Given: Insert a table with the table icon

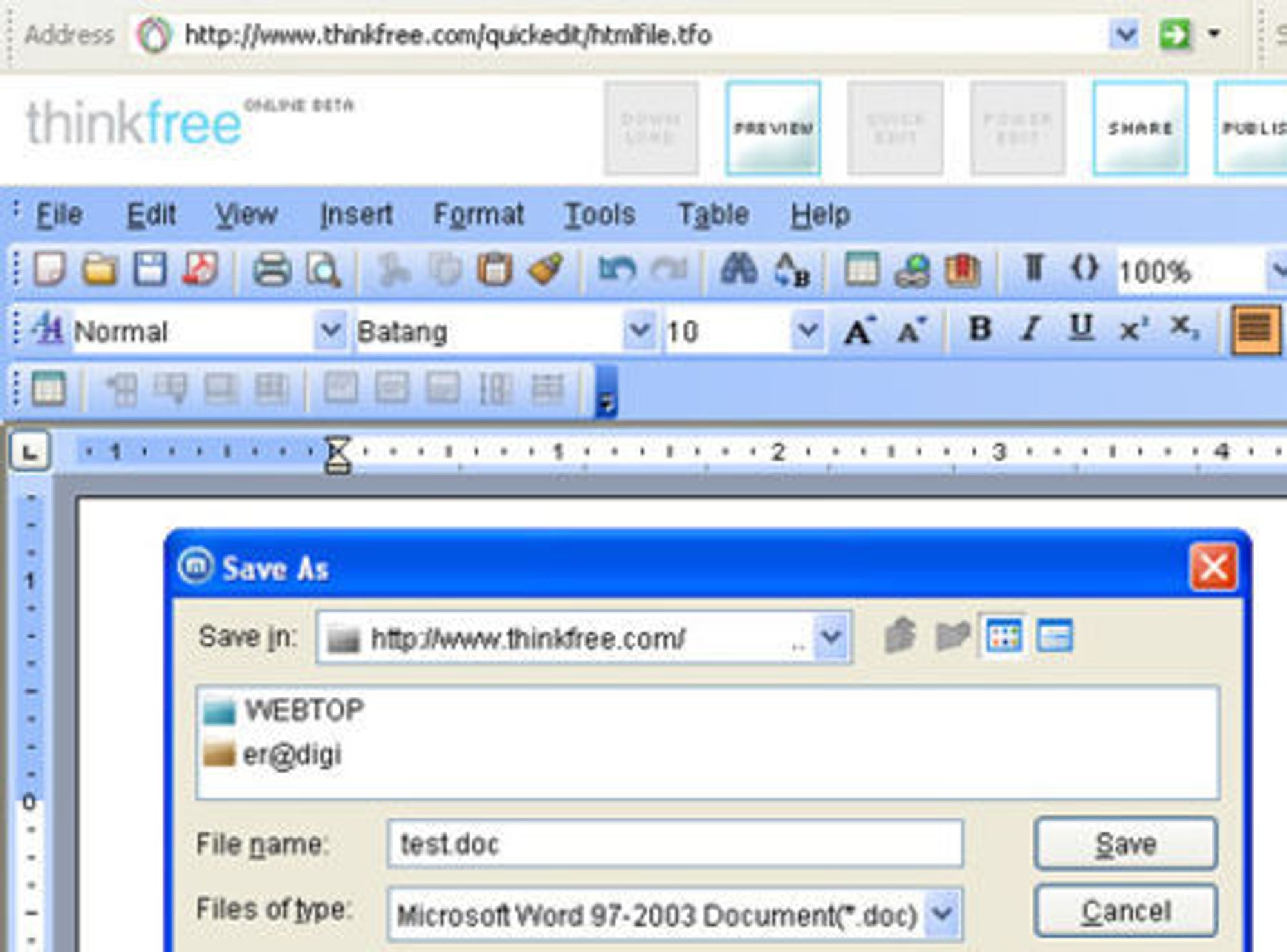Looking at the screenshot, I should coord(862,269).
